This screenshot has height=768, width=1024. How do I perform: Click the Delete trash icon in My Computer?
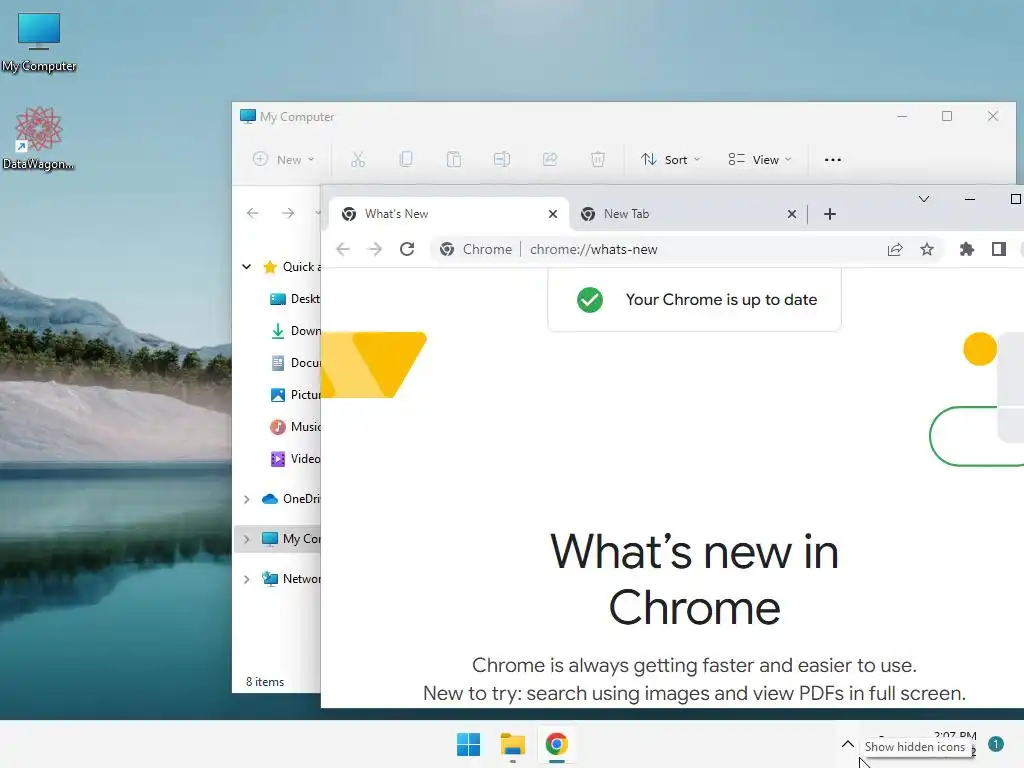tap(598, 159)
